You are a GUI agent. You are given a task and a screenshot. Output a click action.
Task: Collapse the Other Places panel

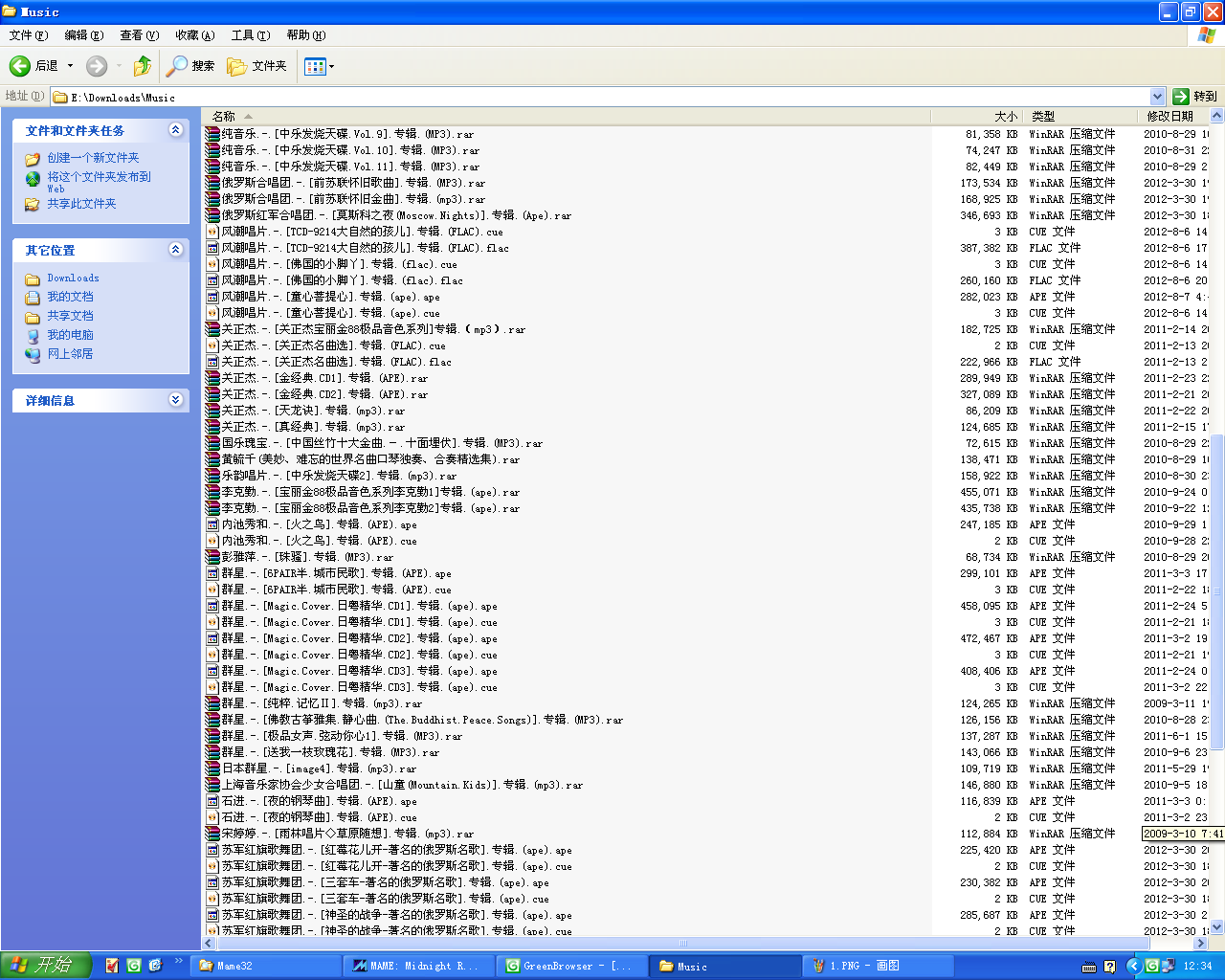[175, 250]
